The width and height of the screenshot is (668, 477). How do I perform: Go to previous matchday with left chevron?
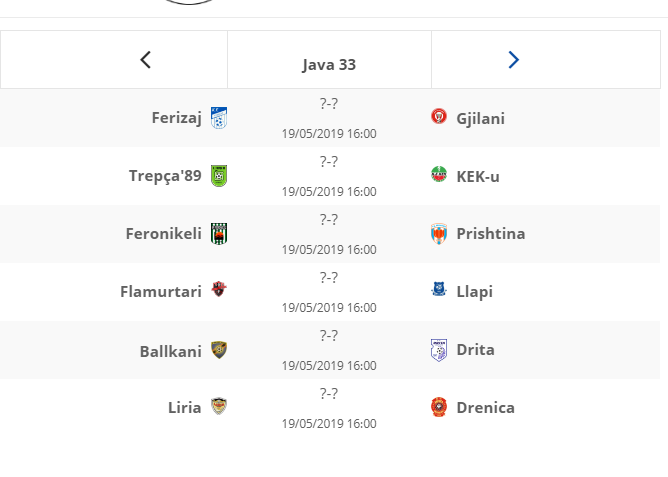pos(146,60)
